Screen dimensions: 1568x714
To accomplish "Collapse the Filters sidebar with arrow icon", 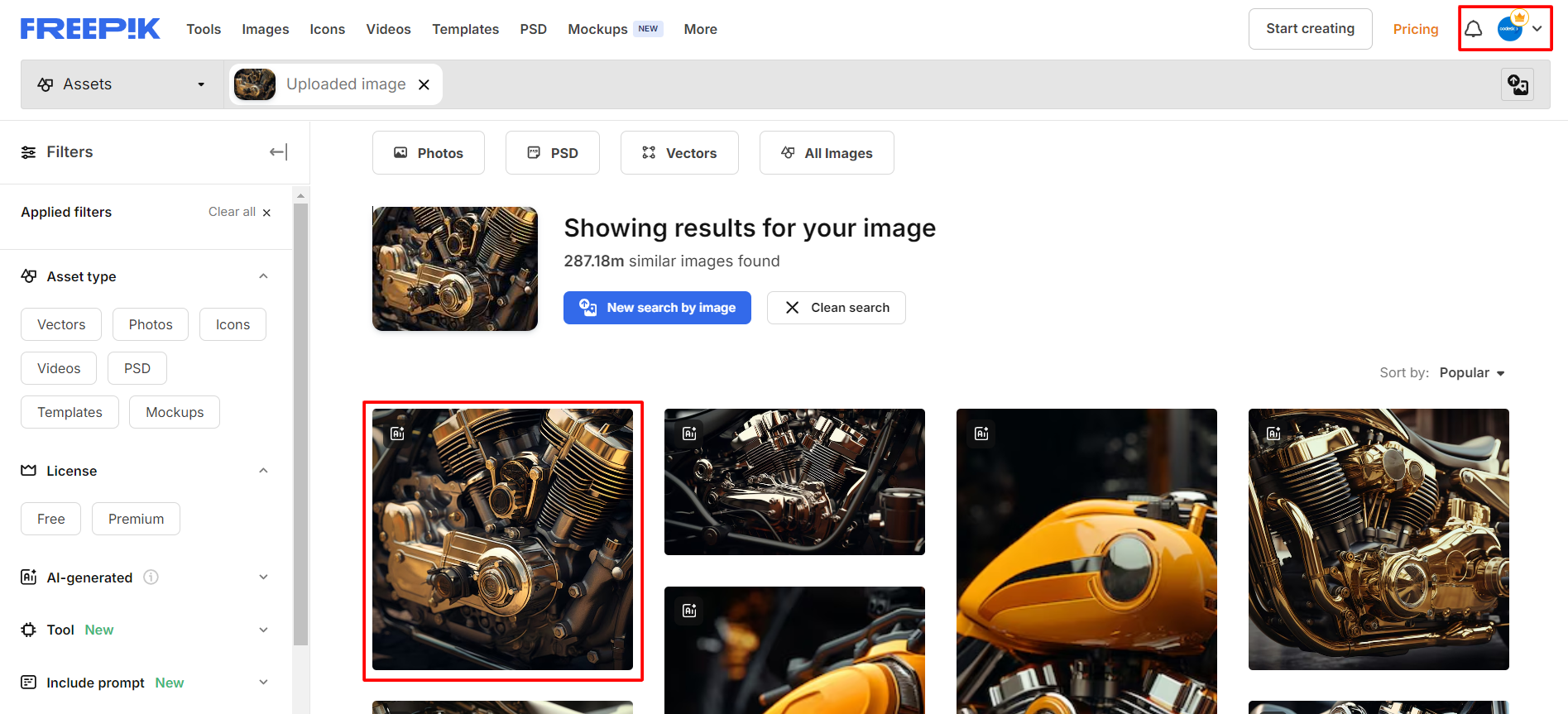I will pos(278,152).
